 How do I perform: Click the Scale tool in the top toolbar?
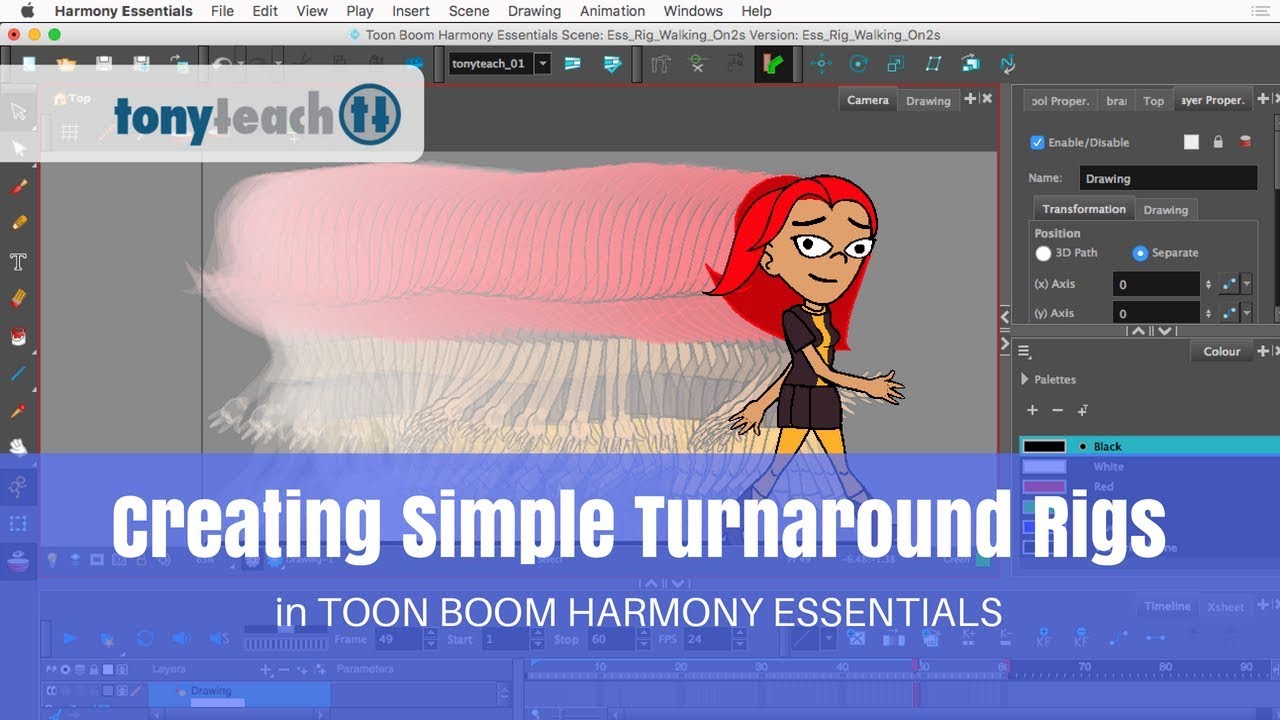click(895, 64)
